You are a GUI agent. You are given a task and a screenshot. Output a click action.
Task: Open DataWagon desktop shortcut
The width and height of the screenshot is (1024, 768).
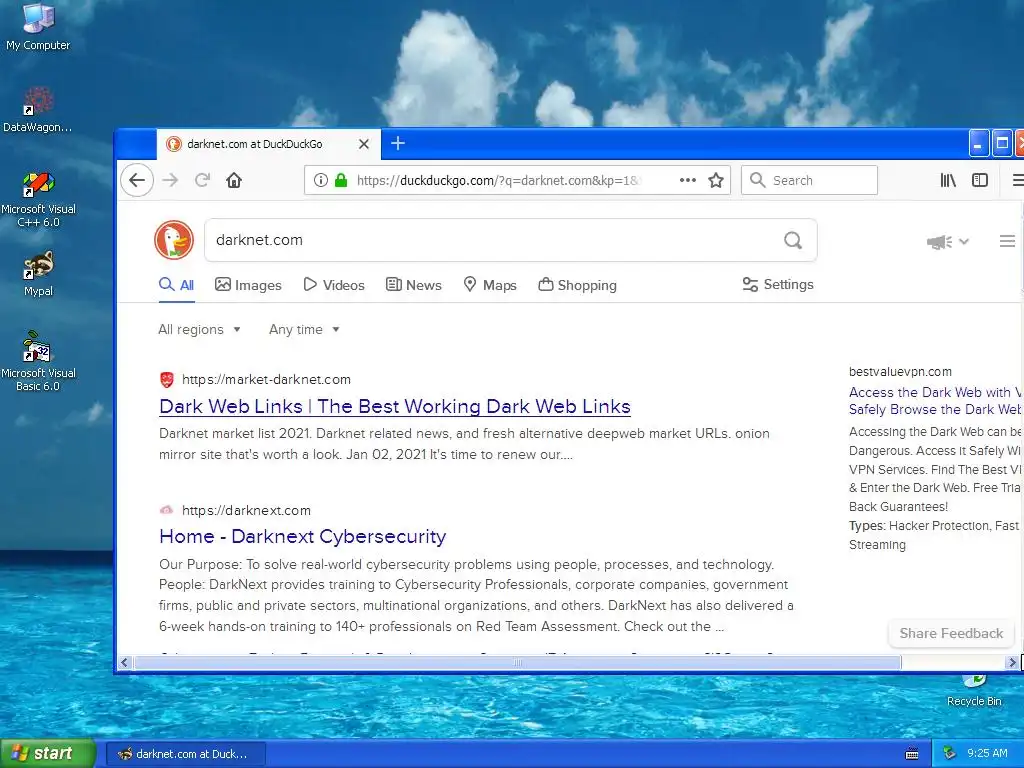37,110
